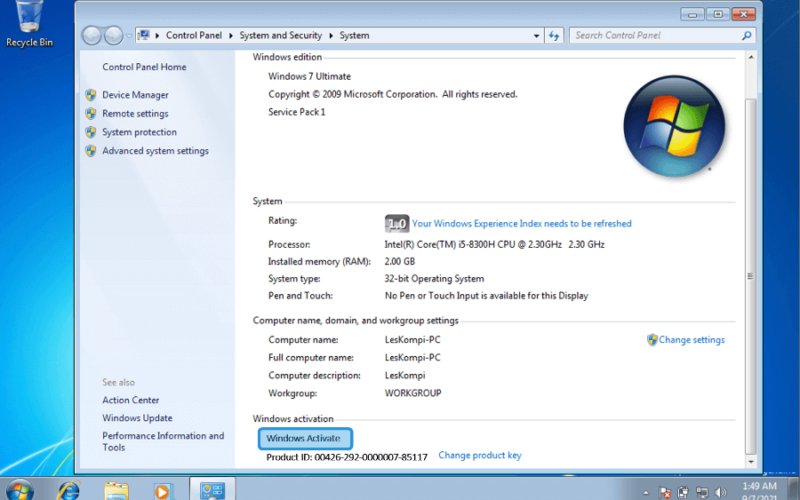Click the shield icon beside Remote settings

(x=91, y=113)
